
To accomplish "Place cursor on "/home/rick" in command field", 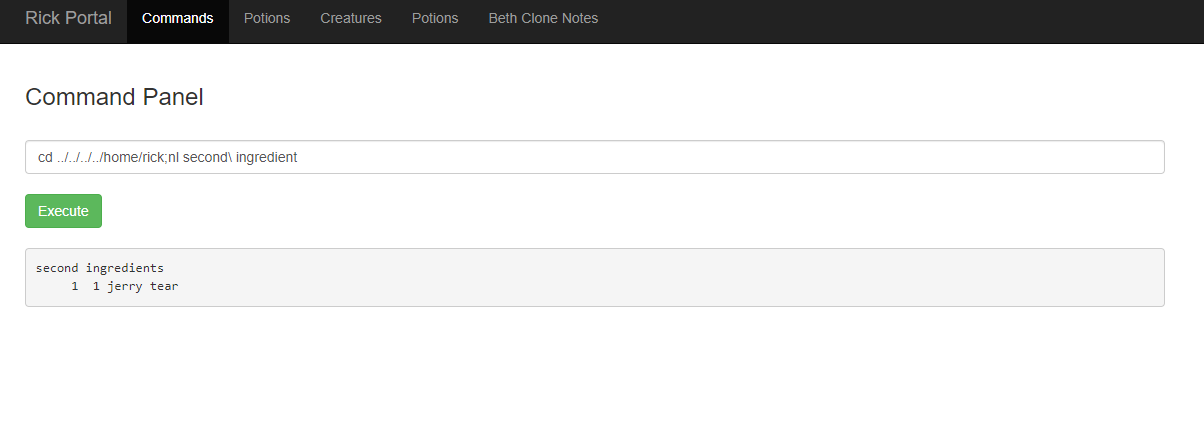I will [132, 157].
